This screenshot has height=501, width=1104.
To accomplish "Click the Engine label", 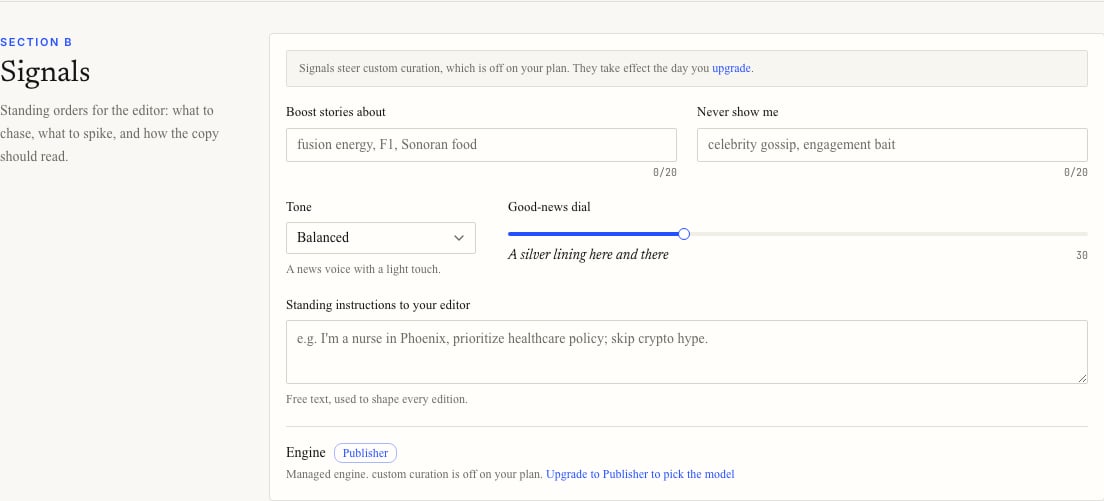I will pyautogui.click(x=306, y=452).
